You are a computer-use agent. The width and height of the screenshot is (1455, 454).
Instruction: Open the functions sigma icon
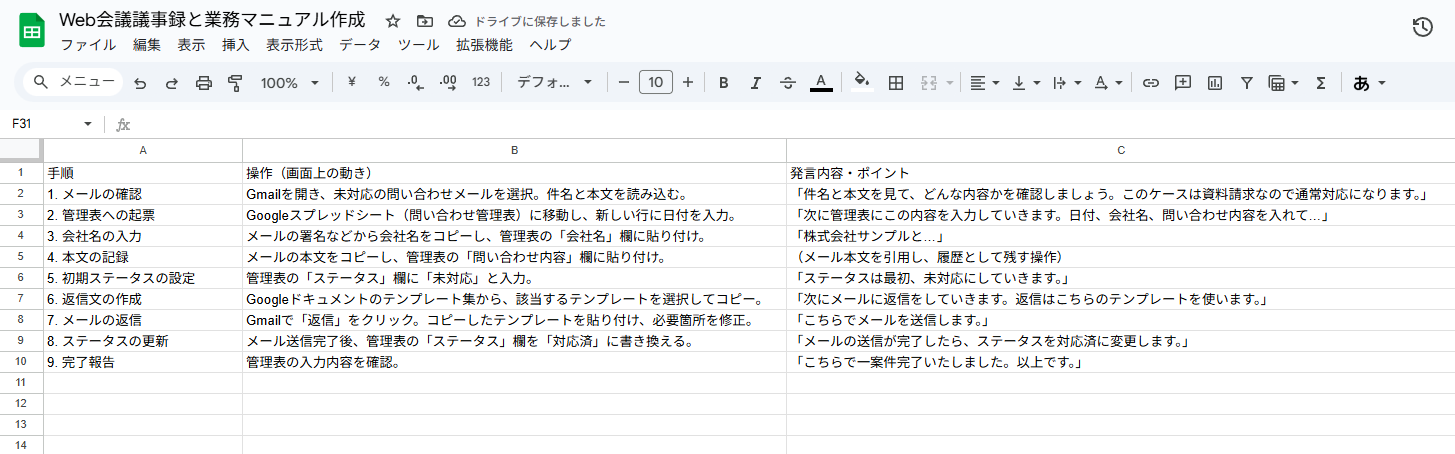point(1321,82)
